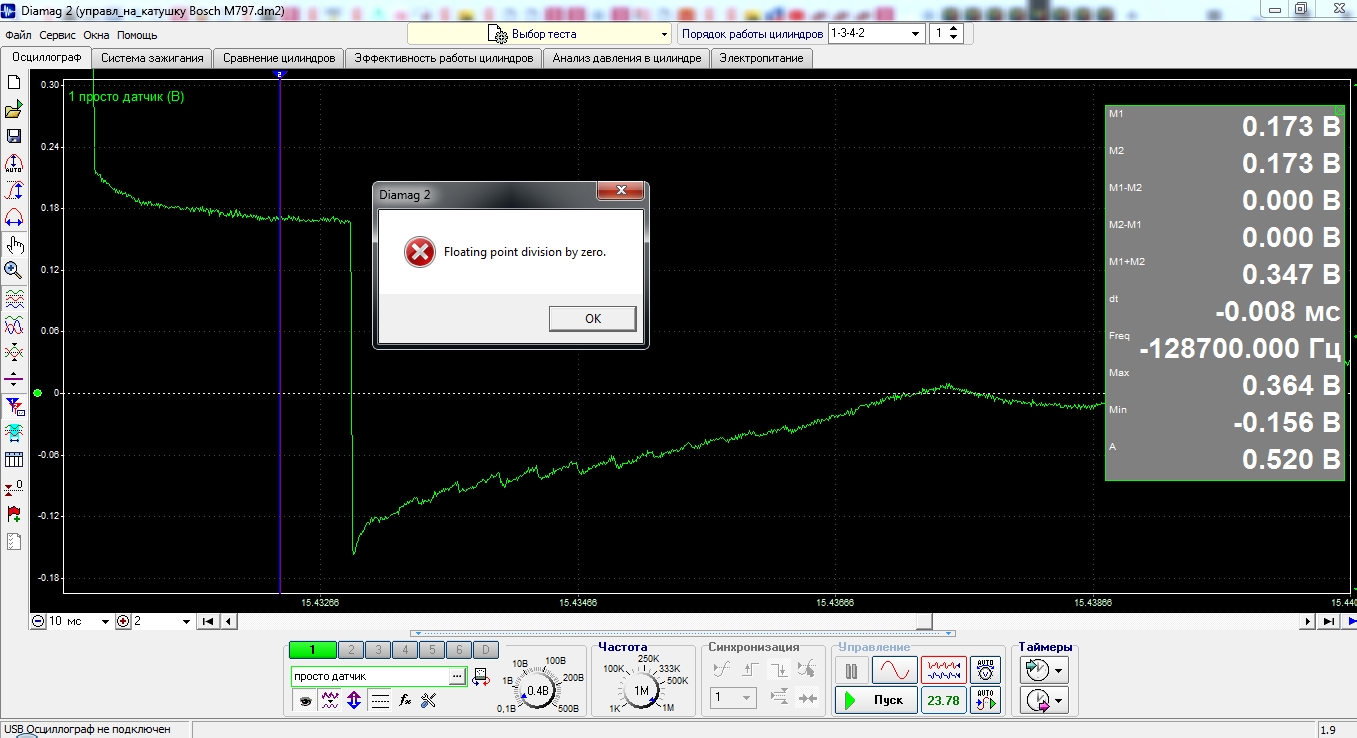Click the horizontal scrollbar thumb

925,621
